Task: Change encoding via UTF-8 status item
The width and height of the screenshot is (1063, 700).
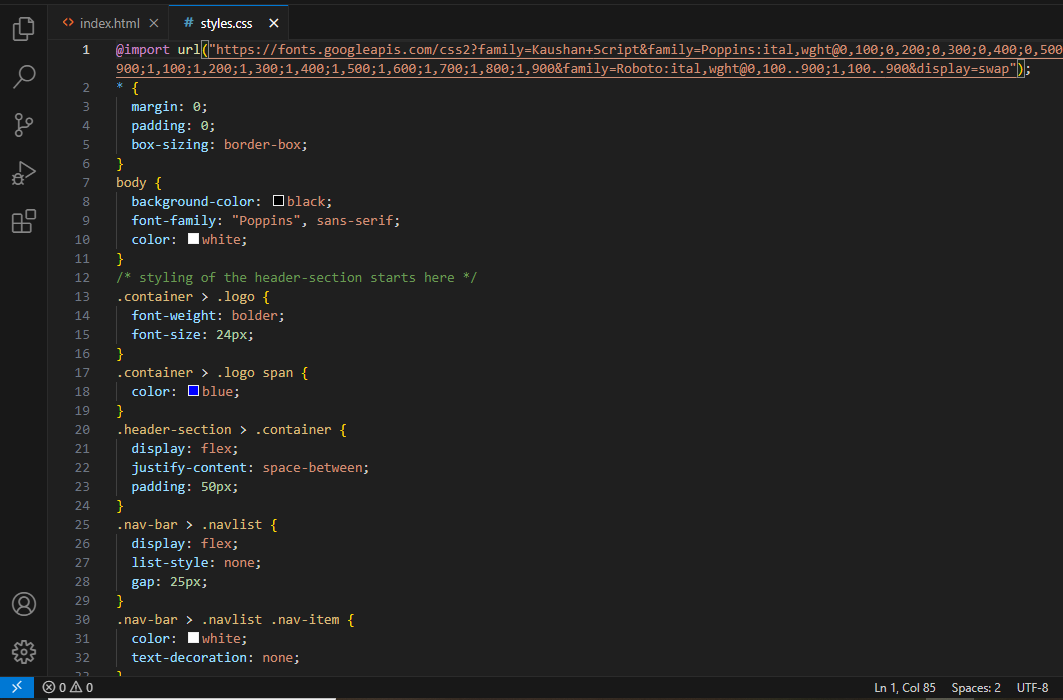Action: [1032, 687]
